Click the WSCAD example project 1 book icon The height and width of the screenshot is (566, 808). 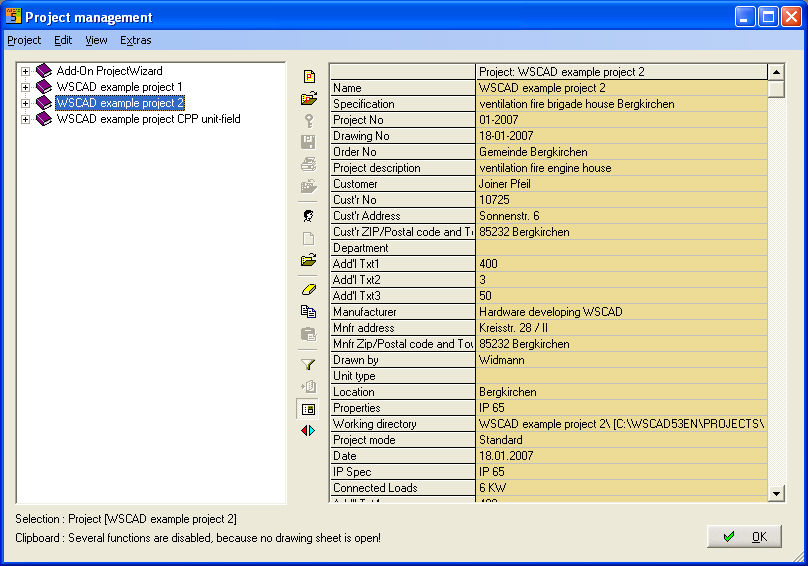(x=44, y=87)
